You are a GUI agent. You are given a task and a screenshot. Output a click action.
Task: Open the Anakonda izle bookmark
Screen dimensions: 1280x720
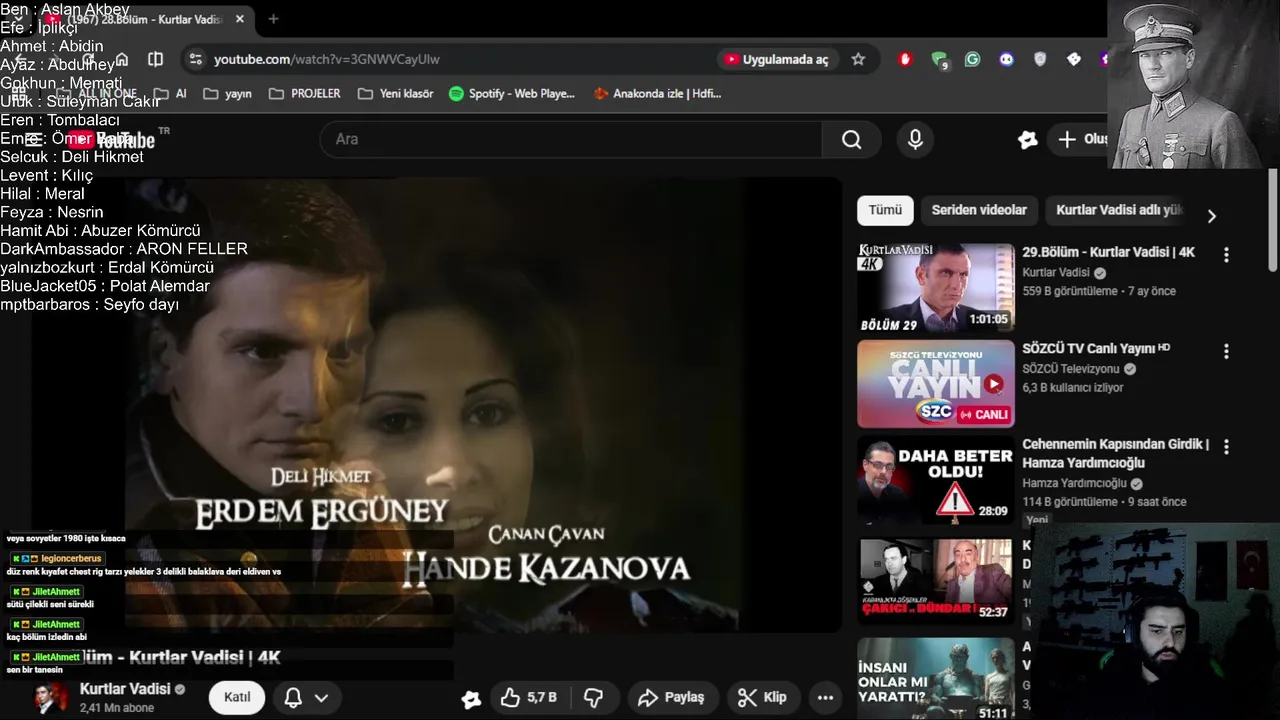click(x=657, y=93)
